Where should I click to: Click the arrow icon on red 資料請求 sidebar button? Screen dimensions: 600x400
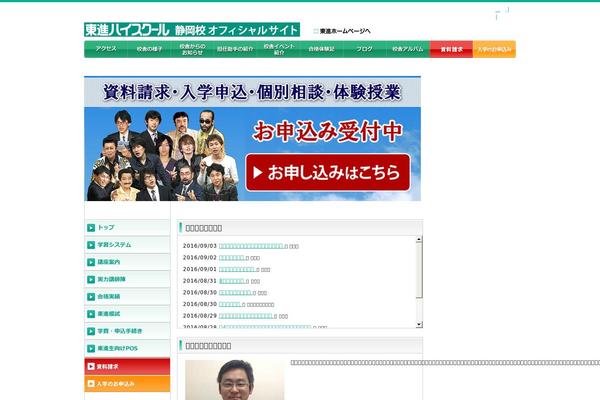coord(91,366)
